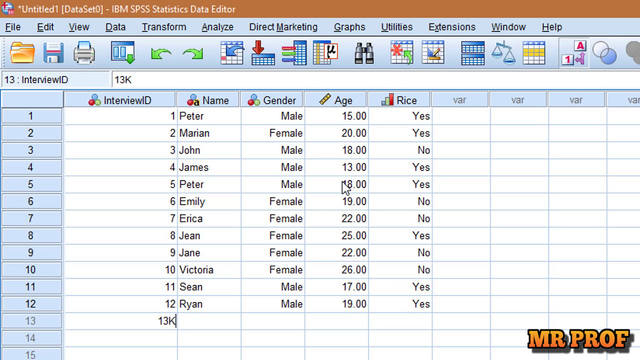Select row header 13
This screenshot has height=360, width=640.
coord(32,321)
